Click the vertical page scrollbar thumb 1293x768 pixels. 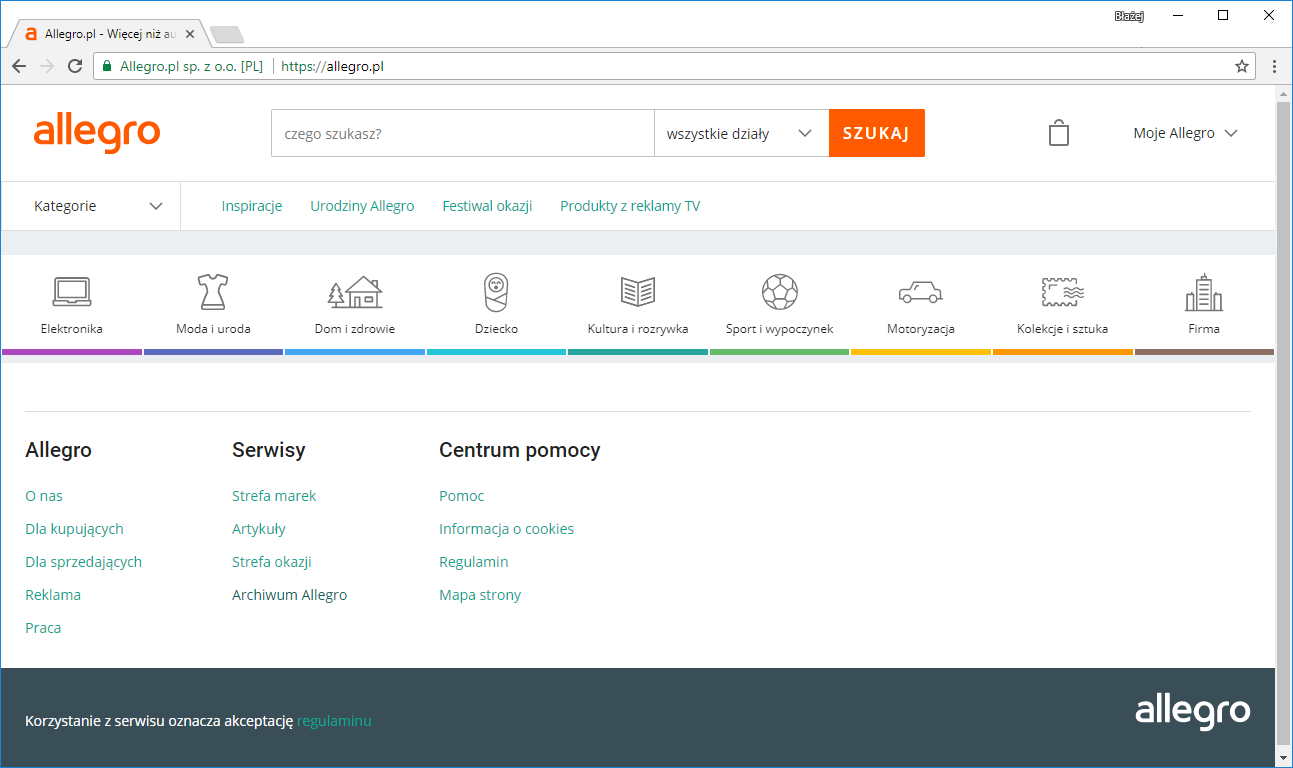[x=1284, y=423]
